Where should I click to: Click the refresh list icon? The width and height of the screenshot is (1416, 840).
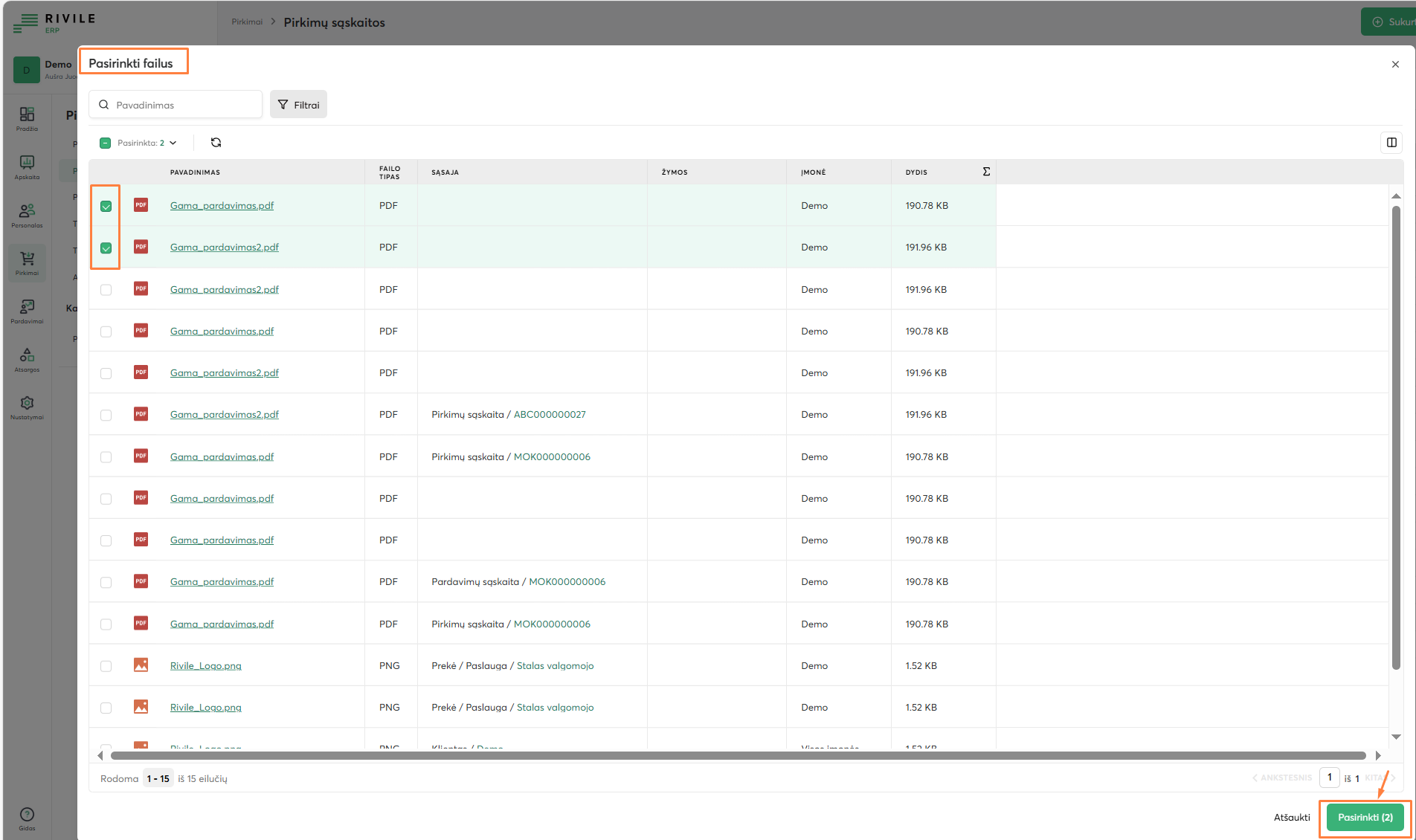(x=216, y=143)
